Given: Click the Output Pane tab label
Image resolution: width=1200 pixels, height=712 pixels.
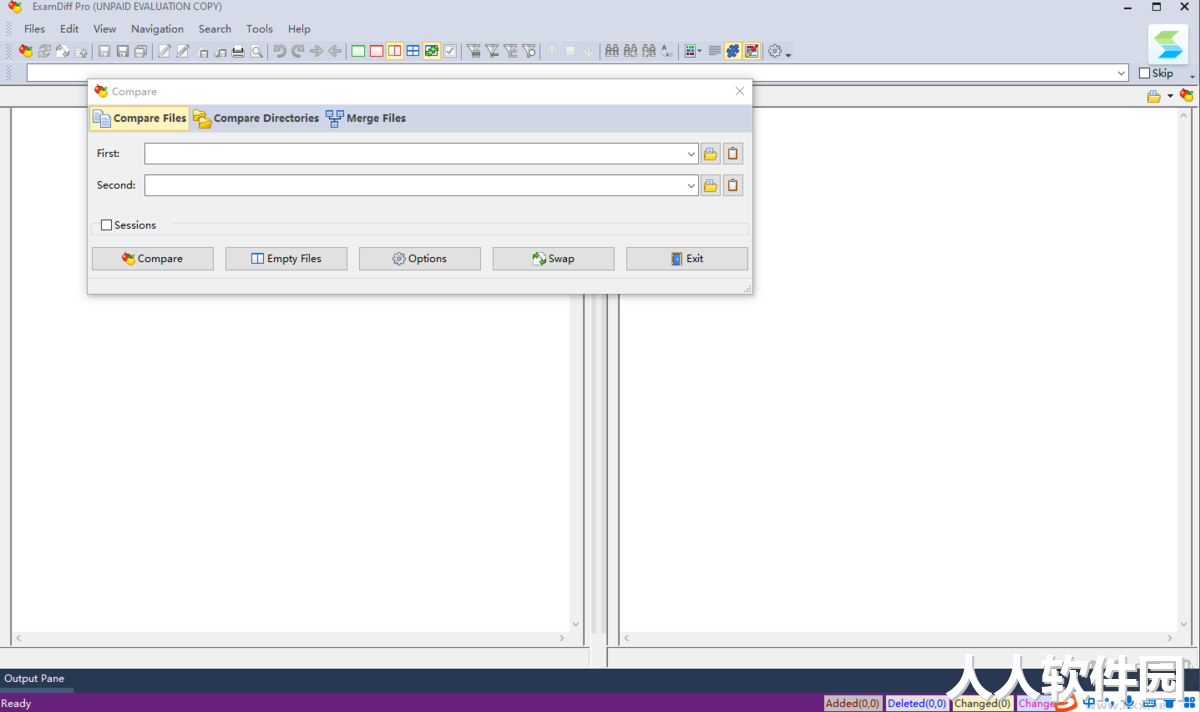Looking at the screenshot, I should point(34,679).
